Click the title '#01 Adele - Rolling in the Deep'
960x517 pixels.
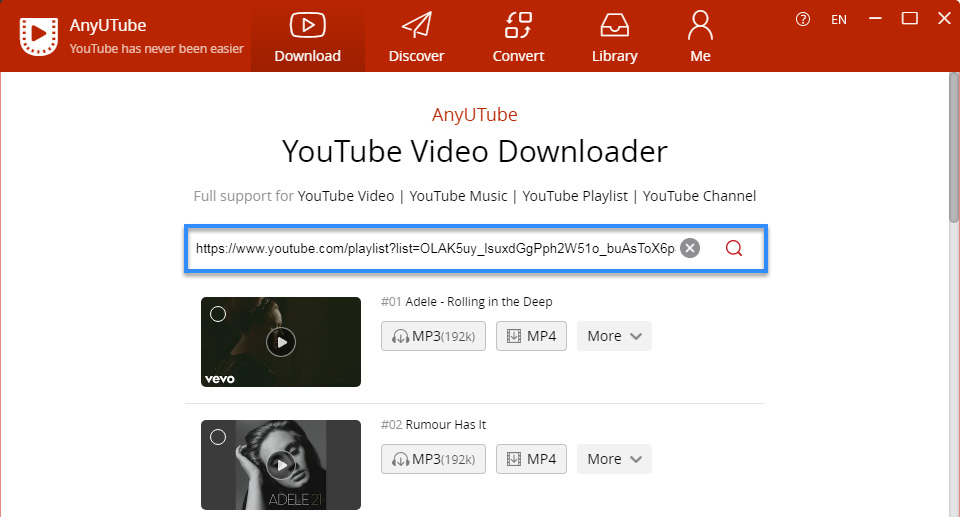coord(467,301)
